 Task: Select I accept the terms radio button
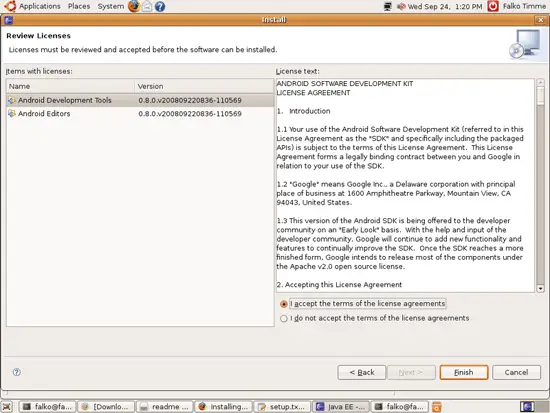coord(284,304)
